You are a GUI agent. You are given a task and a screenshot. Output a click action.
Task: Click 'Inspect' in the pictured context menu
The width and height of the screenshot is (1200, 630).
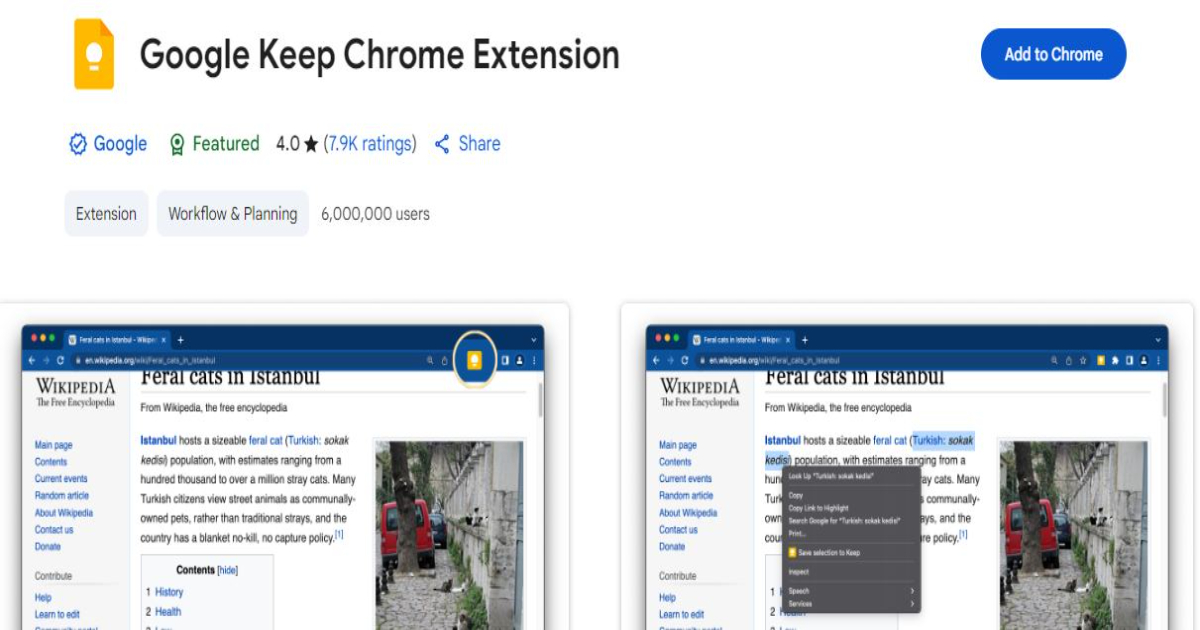(798, 572)
